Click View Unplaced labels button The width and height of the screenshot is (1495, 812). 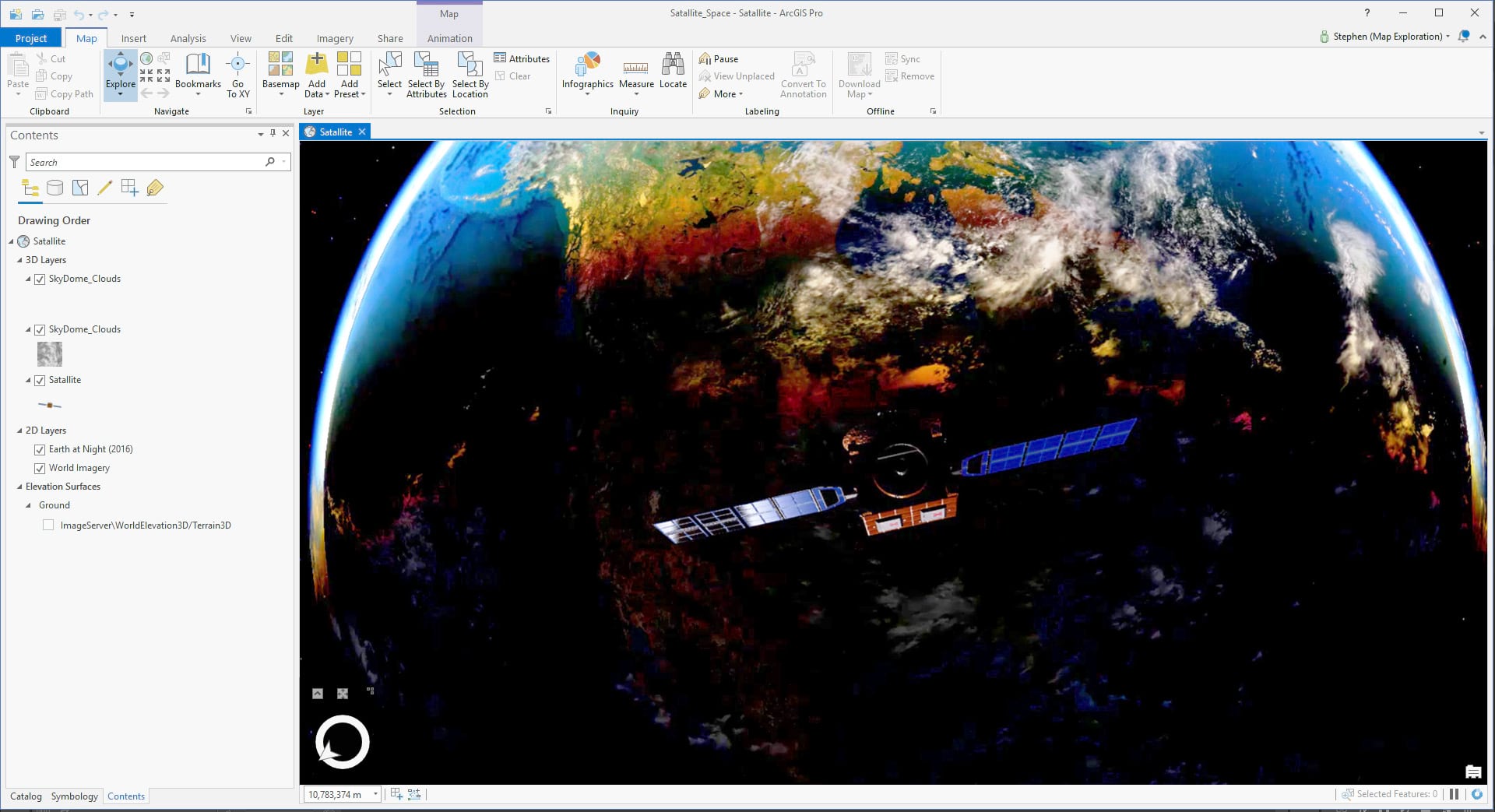tap(737, 76)
